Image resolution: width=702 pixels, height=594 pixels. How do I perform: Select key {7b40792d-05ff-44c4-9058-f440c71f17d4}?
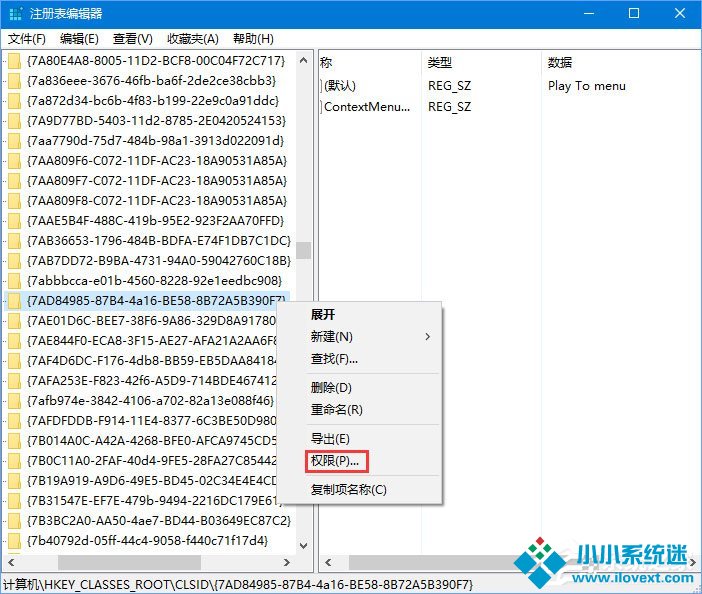coord(147,541)
